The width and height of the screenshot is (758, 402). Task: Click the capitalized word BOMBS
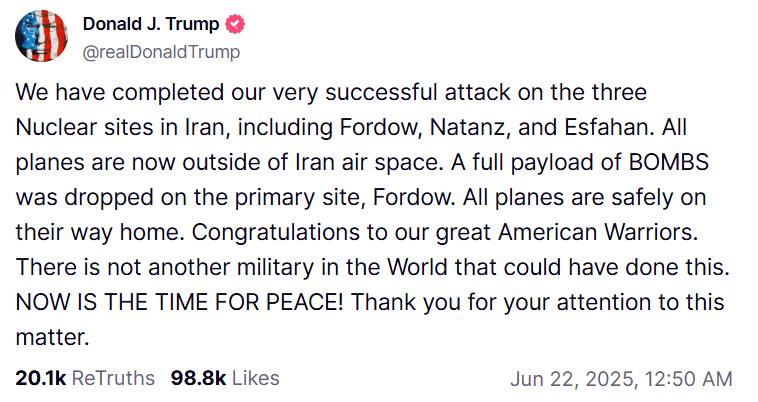669,162
